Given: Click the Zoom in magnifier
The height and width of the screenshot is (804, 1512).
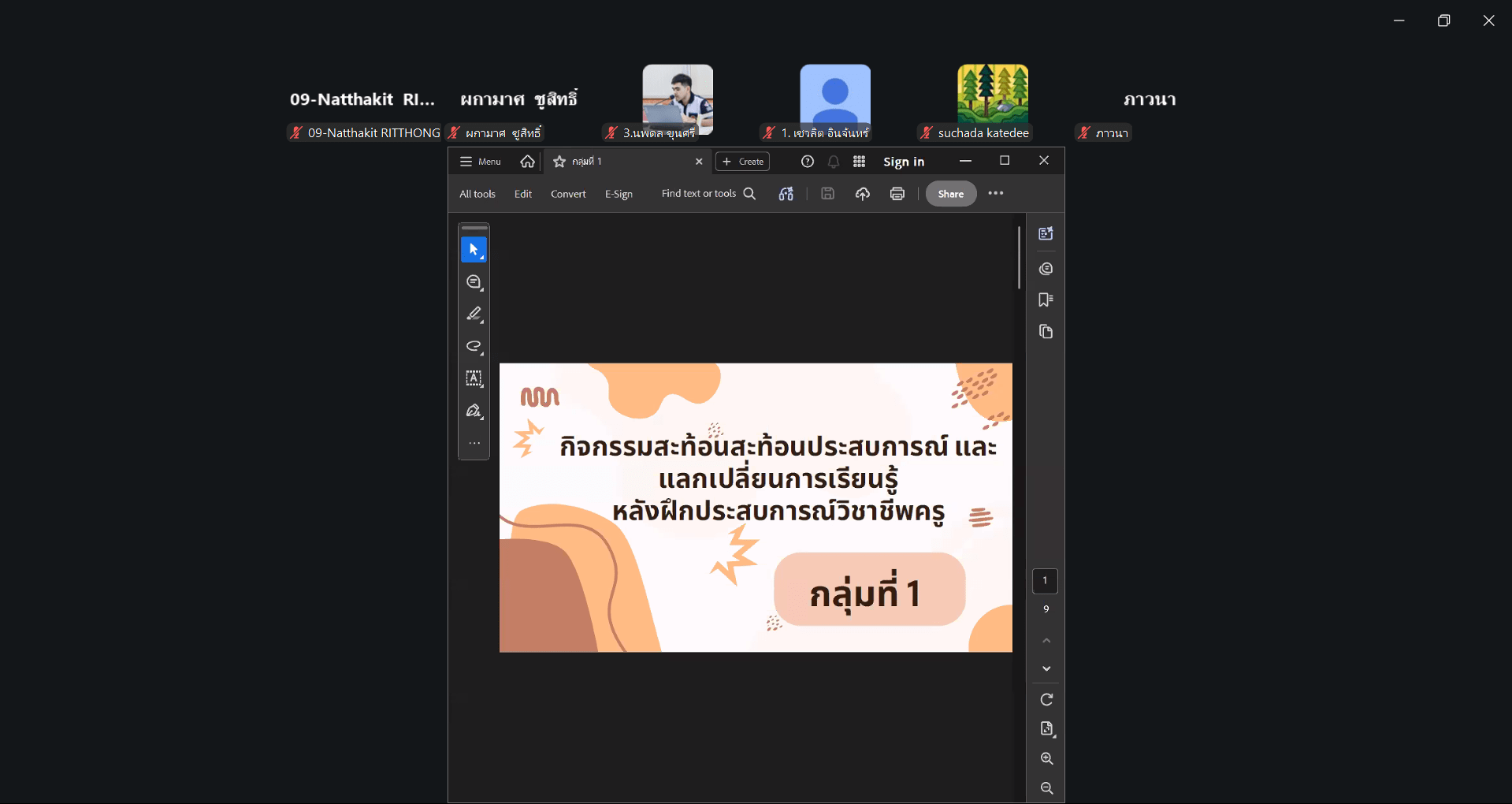Looking at the screenshot, I should coord(1046,758).
